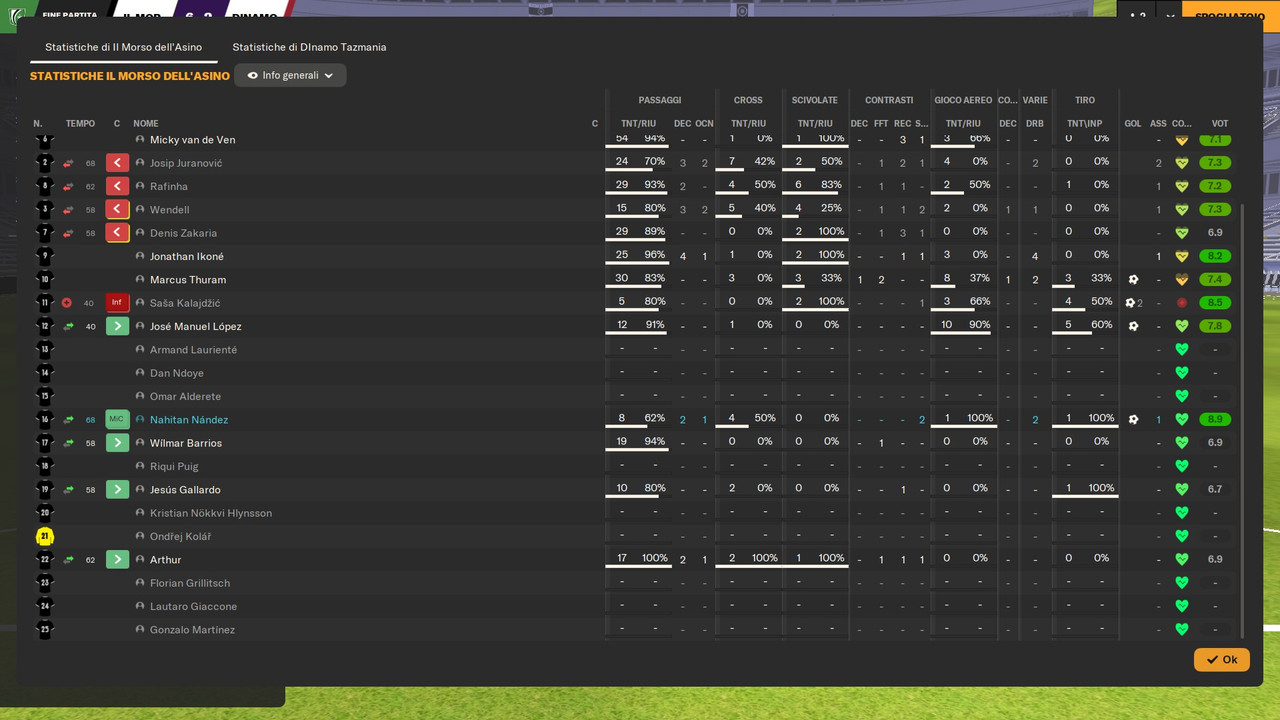Image resolution: width=1280 pixels, height=720 pixels.
Task: Open player Jonathan Ikoné
Action: (x=187, y=256)
